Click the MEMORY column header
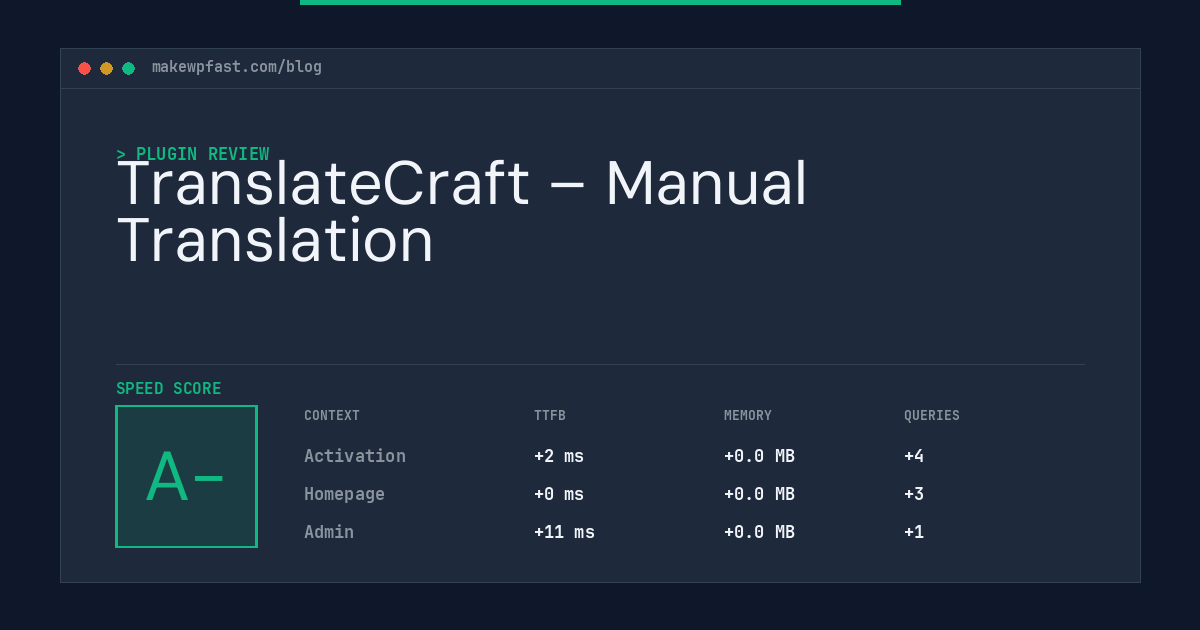This screenshot has width=1200, height=630. click(748, 416)
